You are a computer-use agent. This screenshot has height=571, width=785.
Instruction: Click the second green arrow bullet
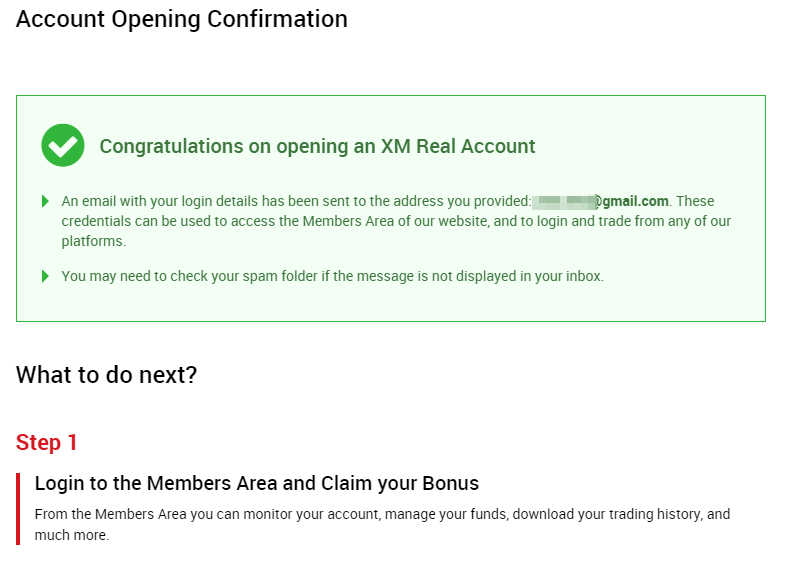45,276
